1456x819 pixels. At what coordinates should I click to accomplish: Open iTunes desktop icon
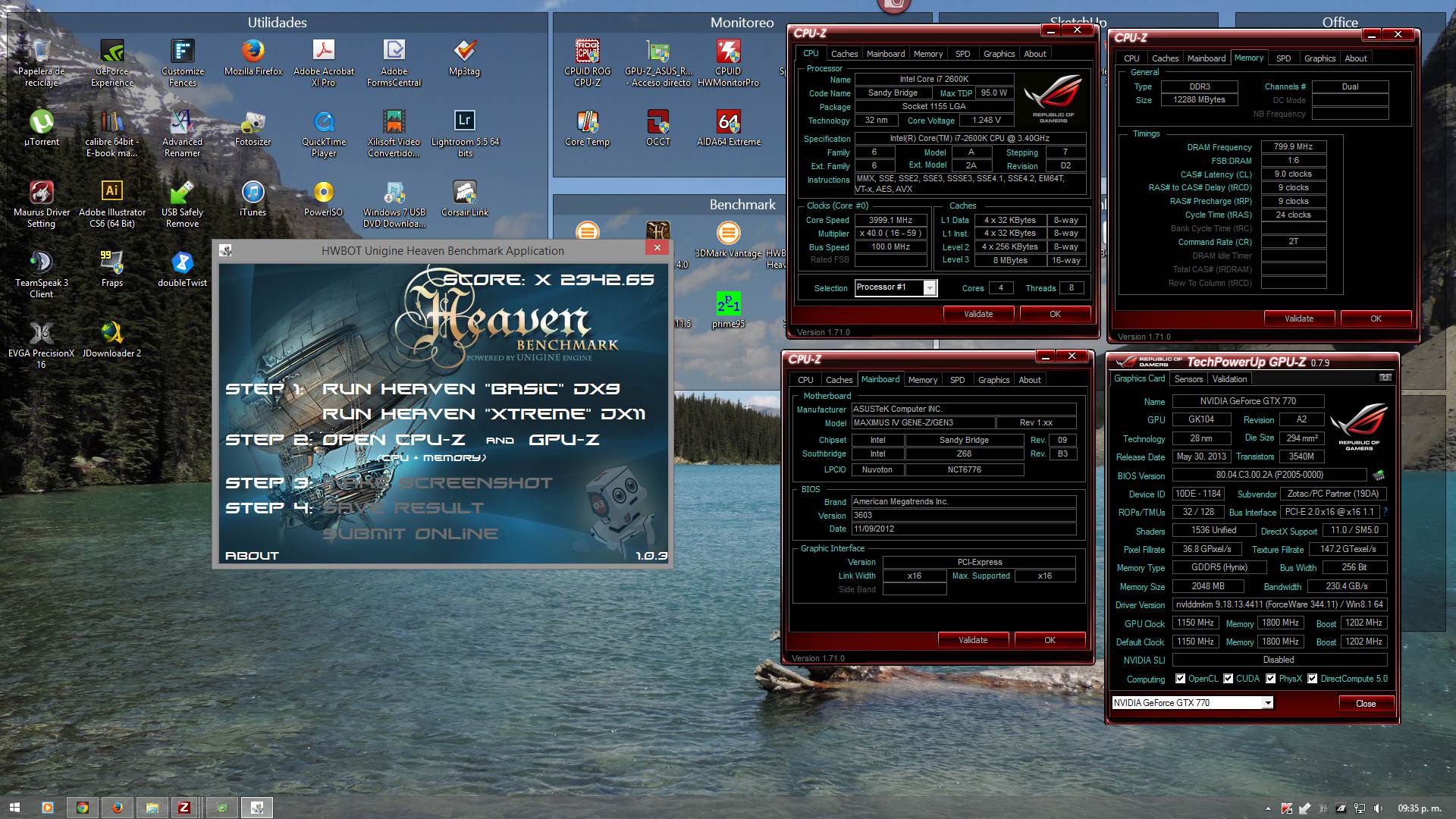(253, 198)
